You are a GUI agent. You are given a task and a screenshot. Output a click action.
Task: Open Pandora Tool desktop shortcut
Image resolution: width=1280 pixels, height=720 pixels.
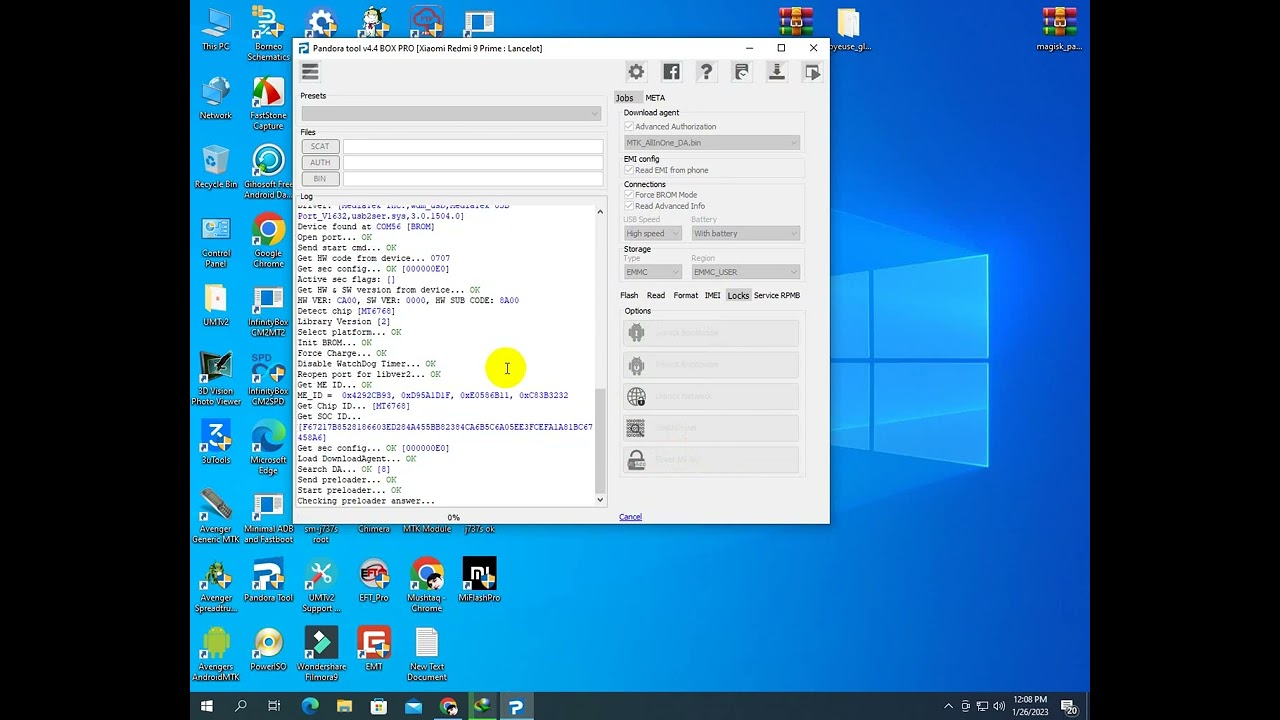268,580
